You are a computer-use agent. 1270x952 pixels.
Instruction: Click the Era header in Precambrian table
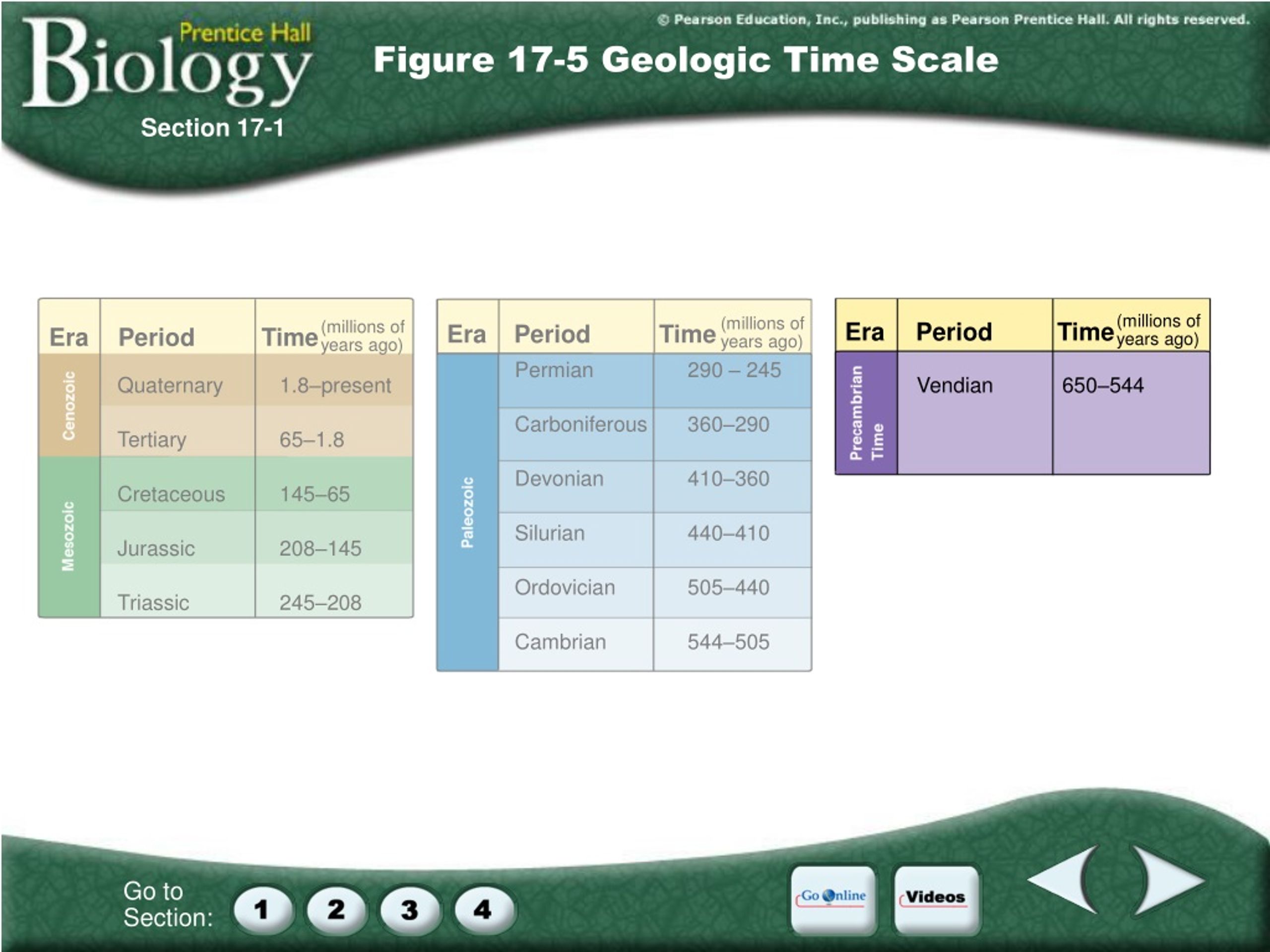click(x=865, y=332)
